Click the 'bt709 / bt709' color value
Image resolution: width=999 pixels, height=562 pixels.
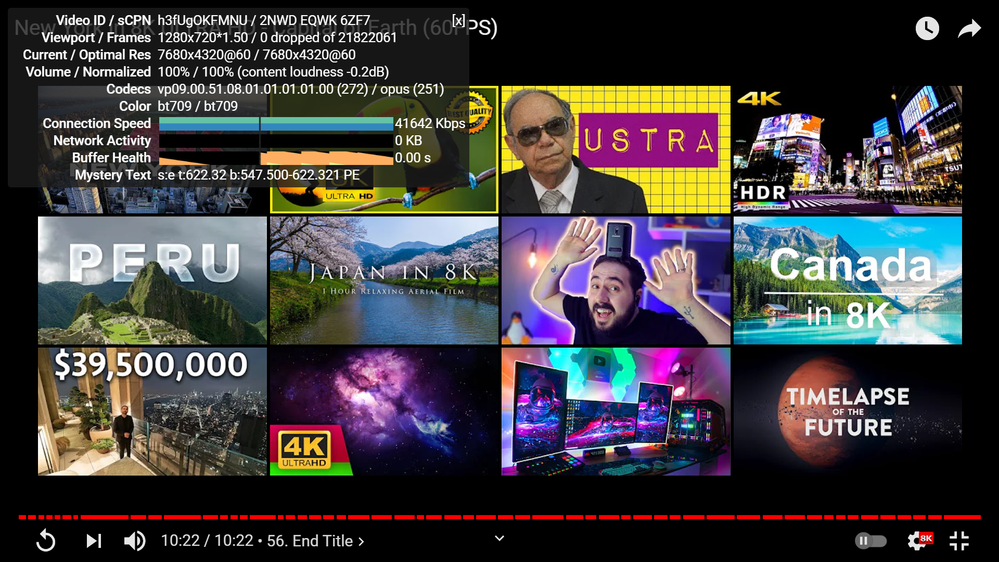(x=198, y=106)
